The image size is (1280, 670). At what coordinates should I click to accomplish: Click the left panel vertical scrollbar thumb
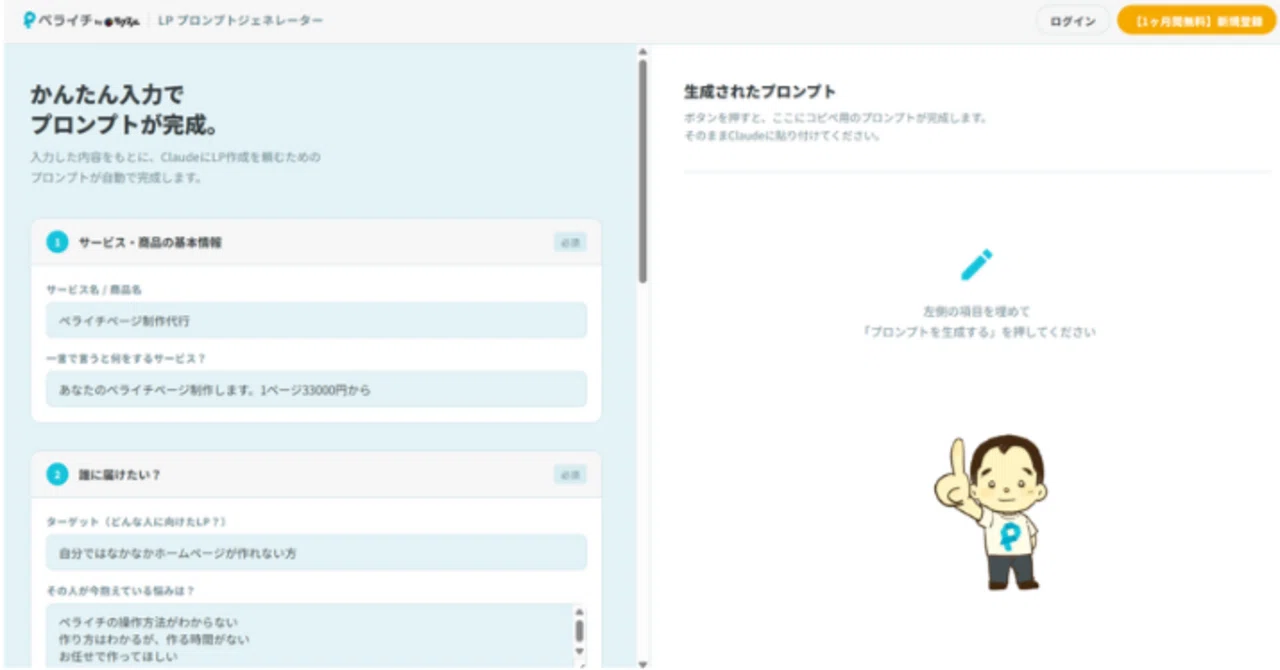[x=642, y=170]
